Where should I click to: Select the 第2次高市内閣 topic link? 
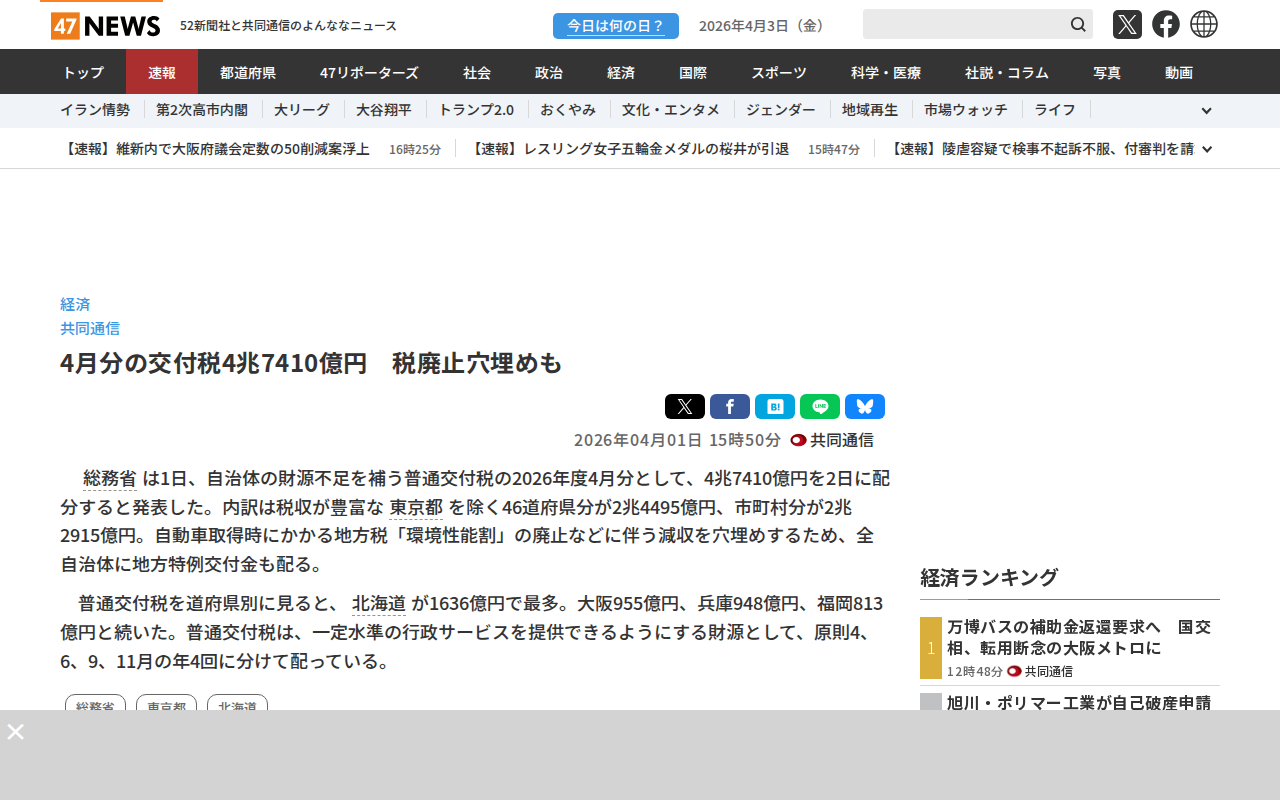201,110
